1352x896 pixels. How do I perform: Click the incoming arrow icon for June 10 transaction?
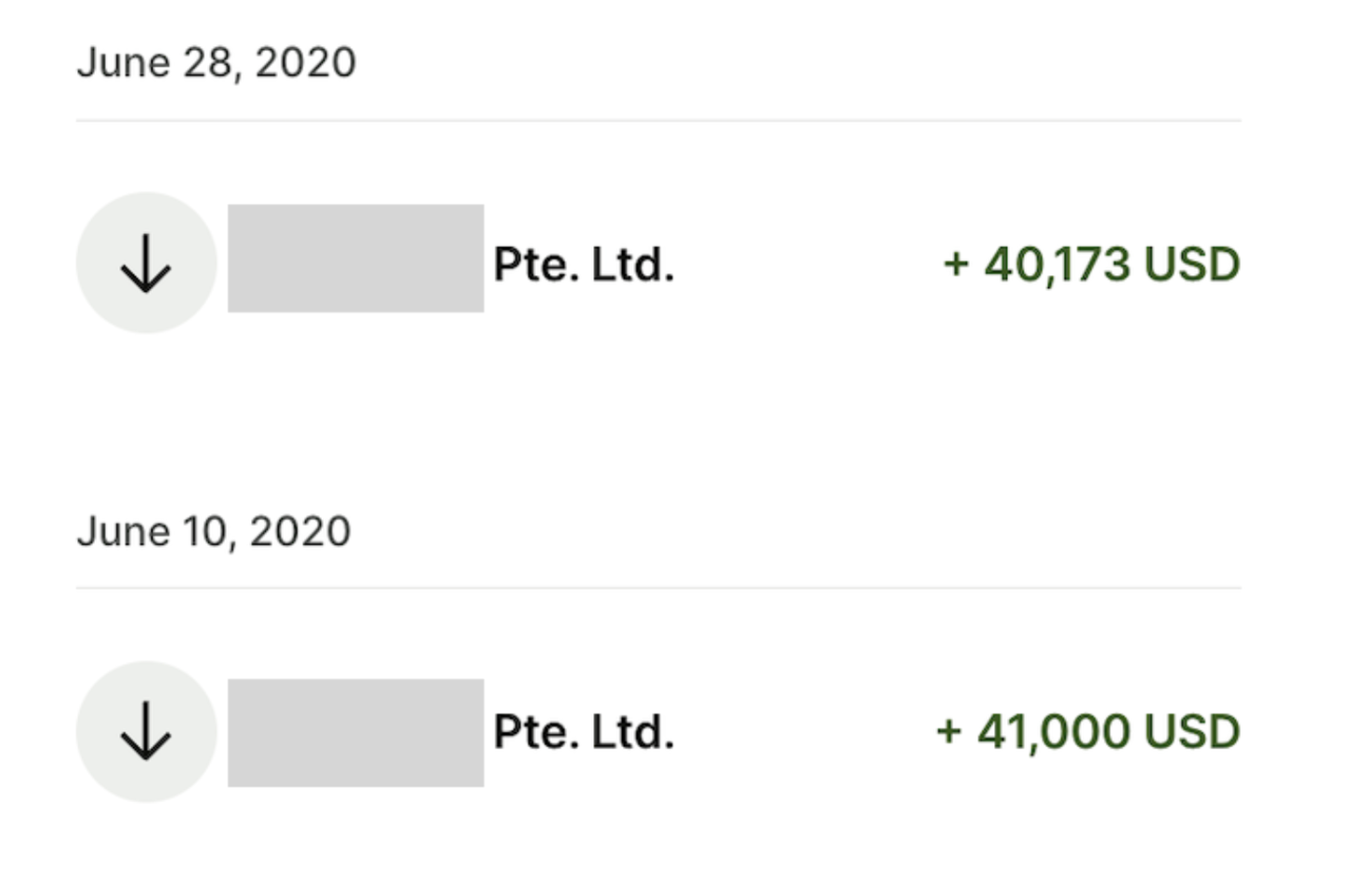[x=146, y=731]
